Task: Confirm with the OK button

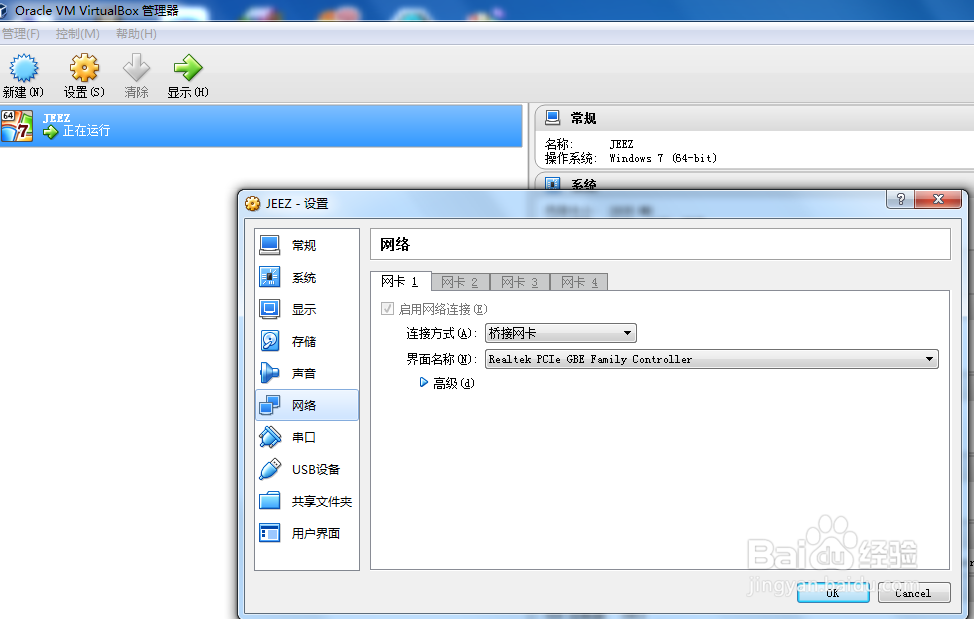Action: pos(833,593)
